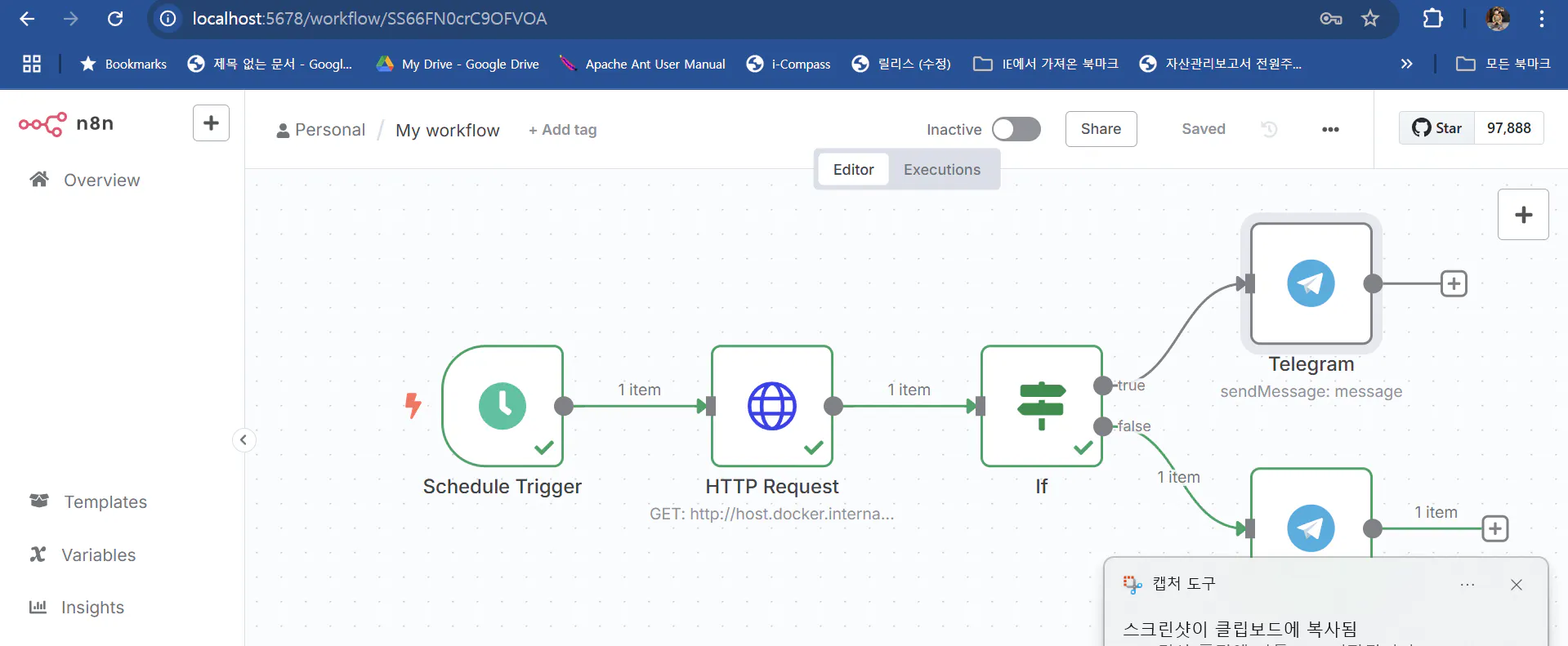Switch to the Editor tab
Screen dimensions: 1568x646
pos(853,170)
